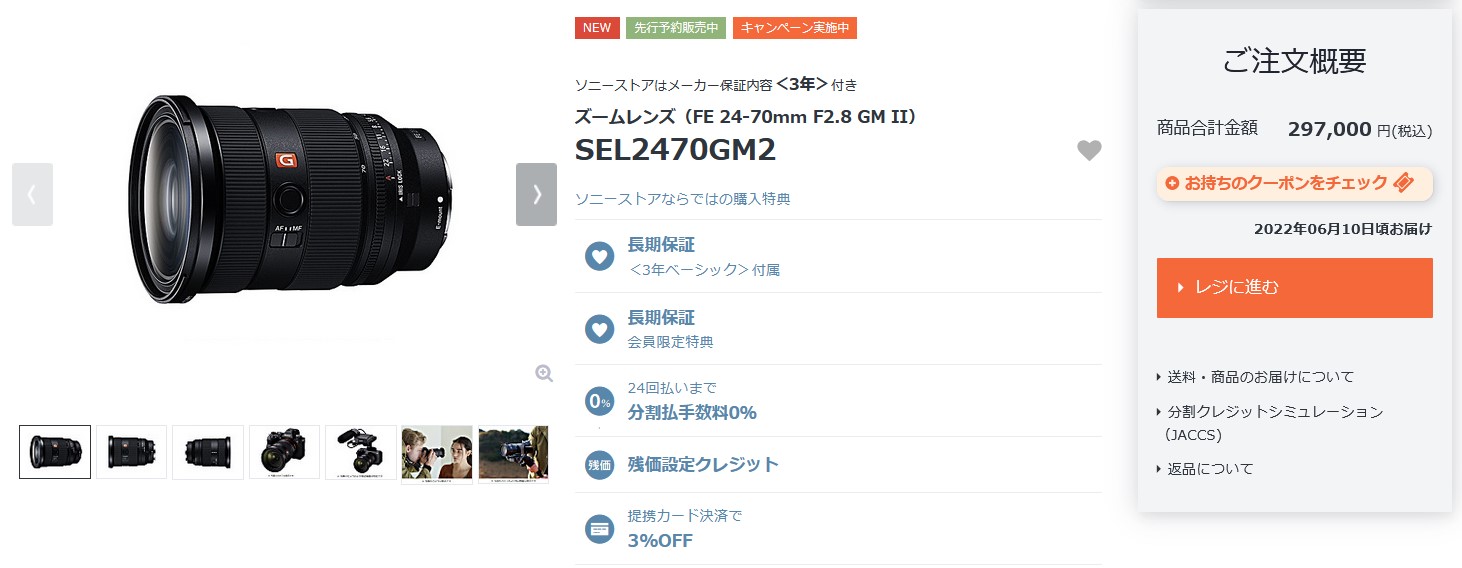Proceed to checkout with レジに進む
The width and height of the screenshot is (1462, 568).
pos(1294,288)
